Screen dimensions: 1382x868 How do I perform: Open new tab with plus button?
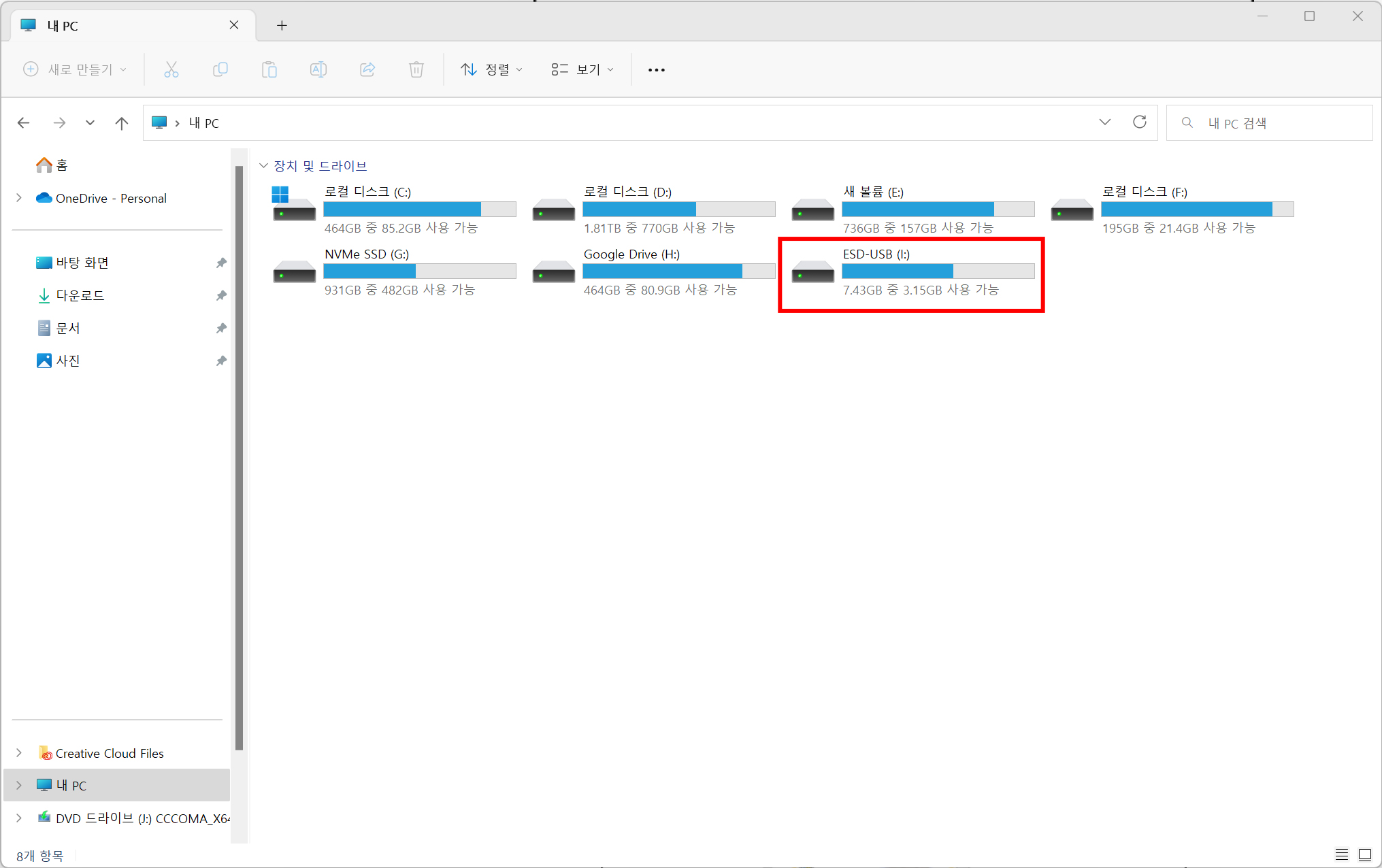point(282,26)
